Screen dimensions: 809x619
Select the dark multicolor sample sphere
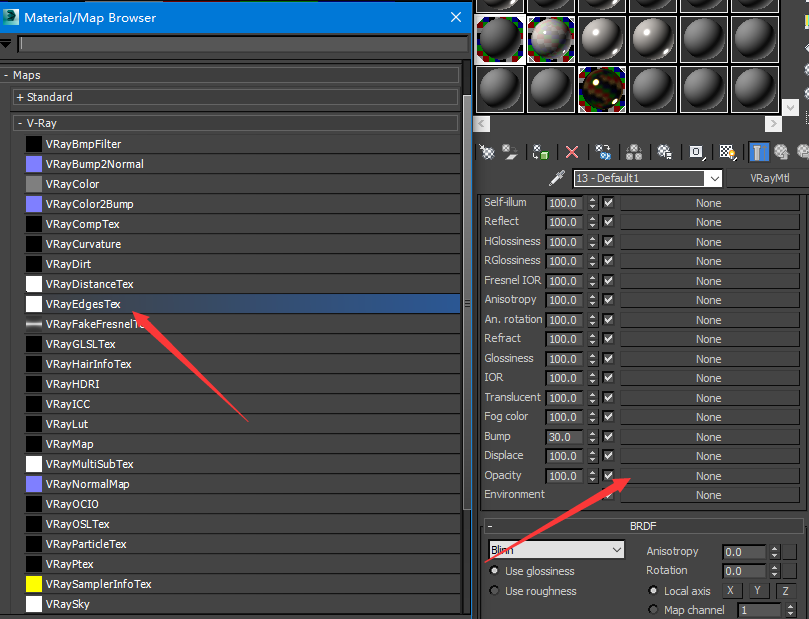[x=602, y=89]
